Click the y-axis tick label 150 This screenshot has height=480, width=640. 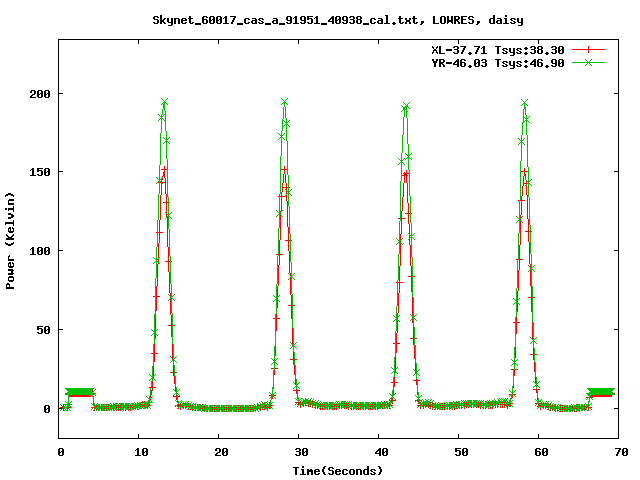40,172
